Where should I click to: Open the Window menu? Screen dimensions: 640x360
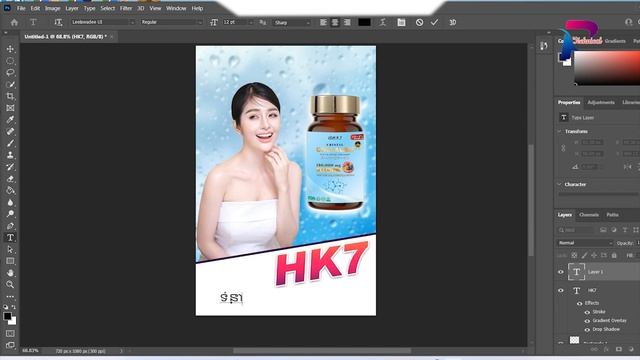176,8
